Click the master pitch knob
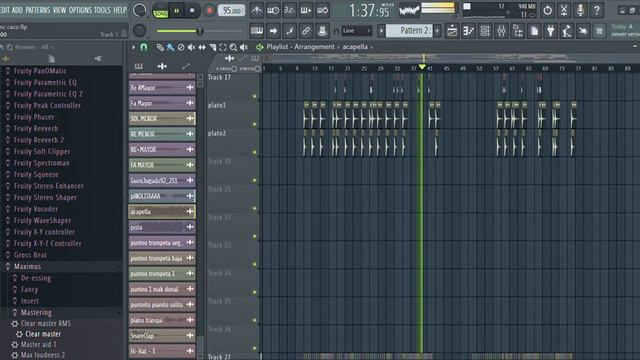640x360 pixels. click(x=140, y=30)
